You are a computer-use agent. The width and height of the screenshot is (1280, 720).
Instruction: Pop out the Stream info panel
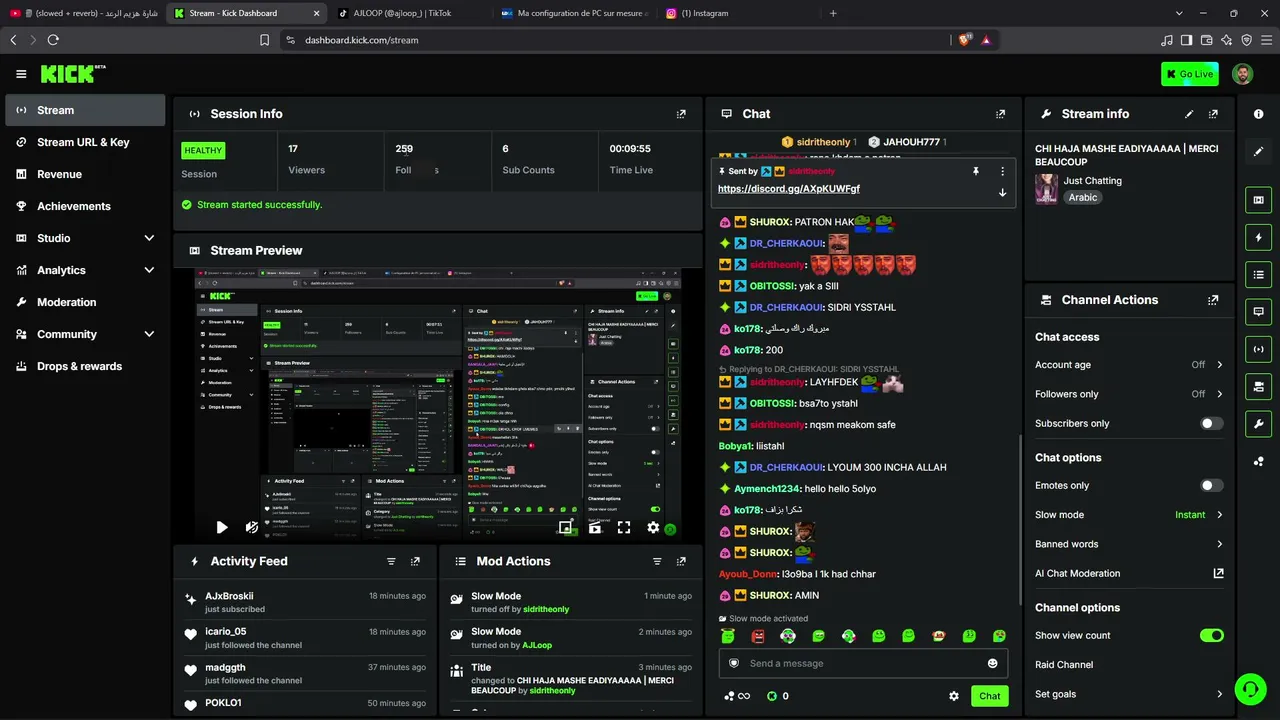pos(1213,114)
